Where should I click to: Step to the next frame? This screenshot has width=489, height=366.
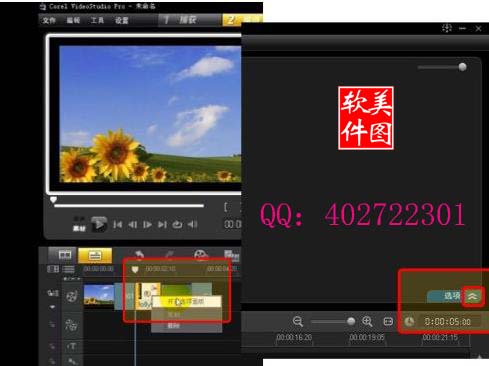point(147,225)
